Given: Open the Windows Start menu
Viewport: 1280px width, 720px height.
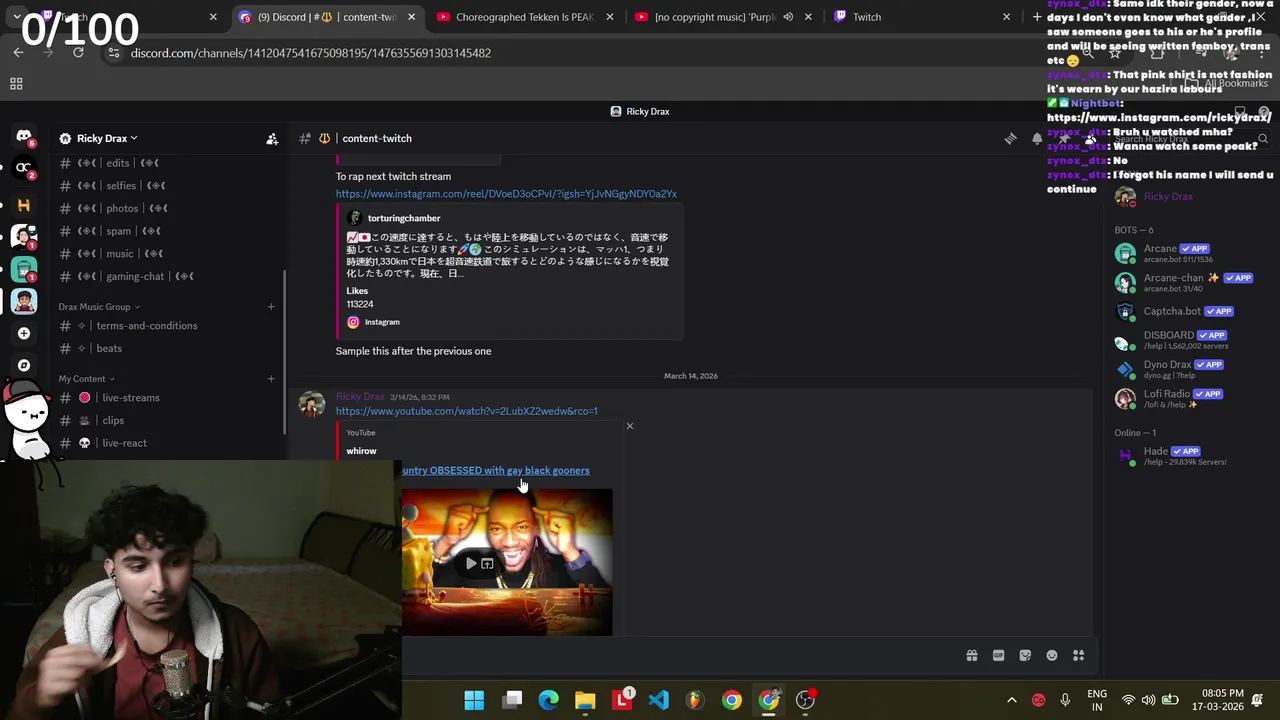Looking at the screenshot, I should (474, 700).
